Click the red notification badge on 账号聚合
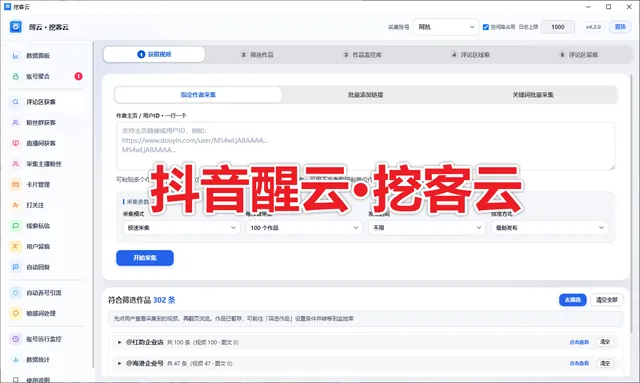This screenshot has height=383, width=640. (x=78, y=76)
